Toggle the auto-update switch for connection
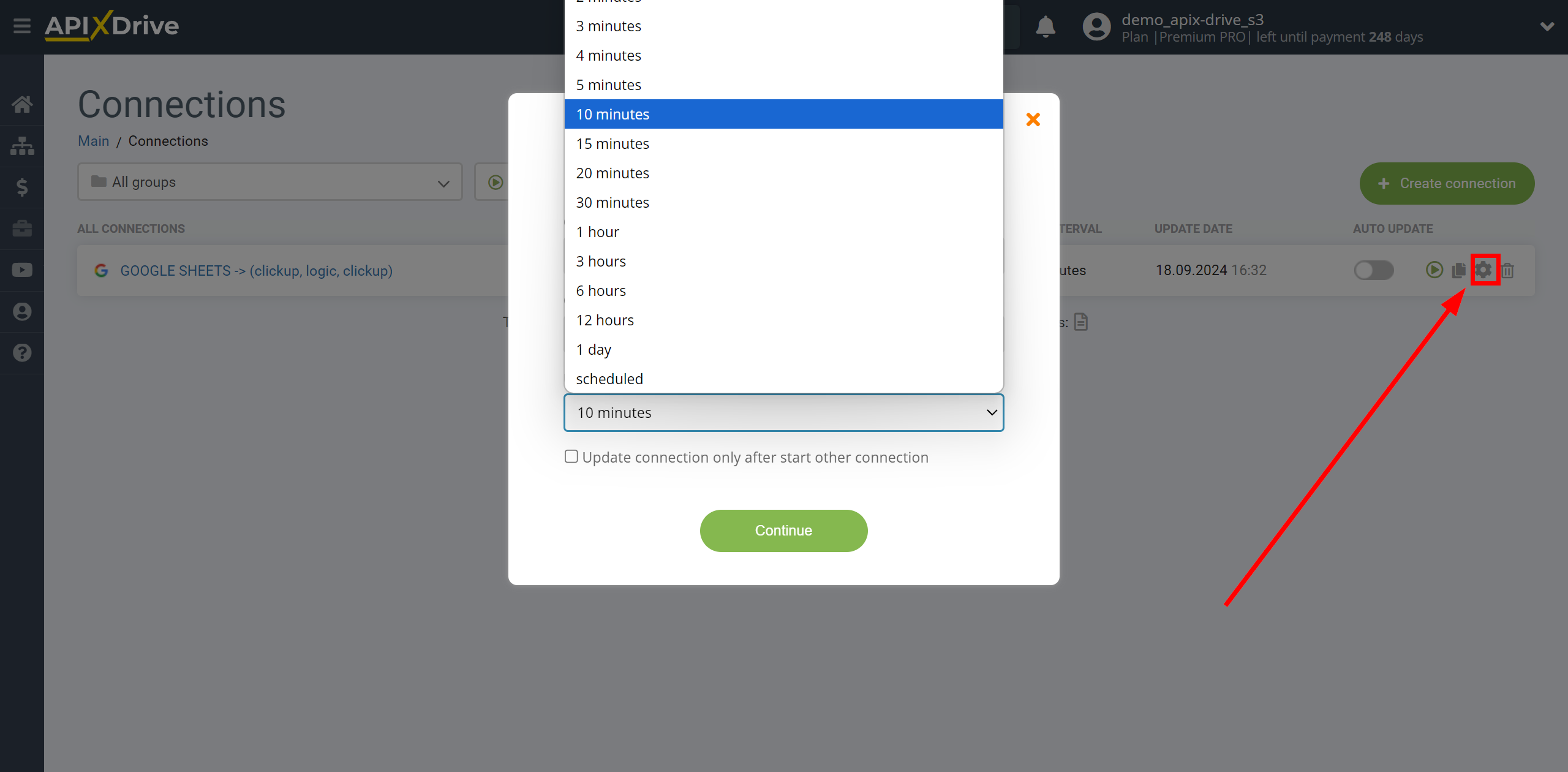Viewport: 1568px width, 772px height. tap(1374, 270)
